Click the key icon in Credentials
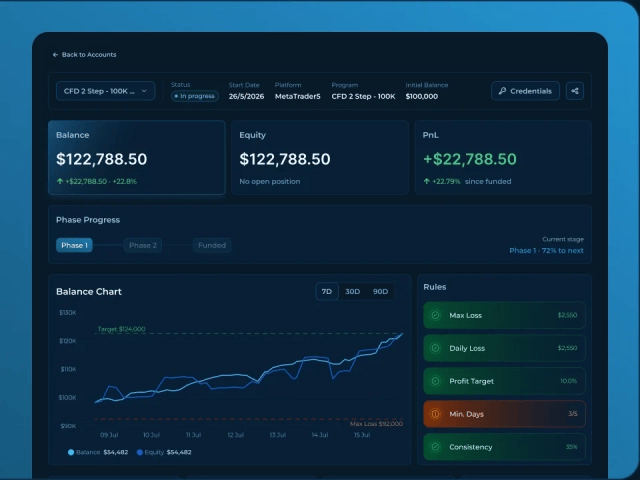This screenshot has height=480, width=640. pyautogui.click(x=502, y=91)
